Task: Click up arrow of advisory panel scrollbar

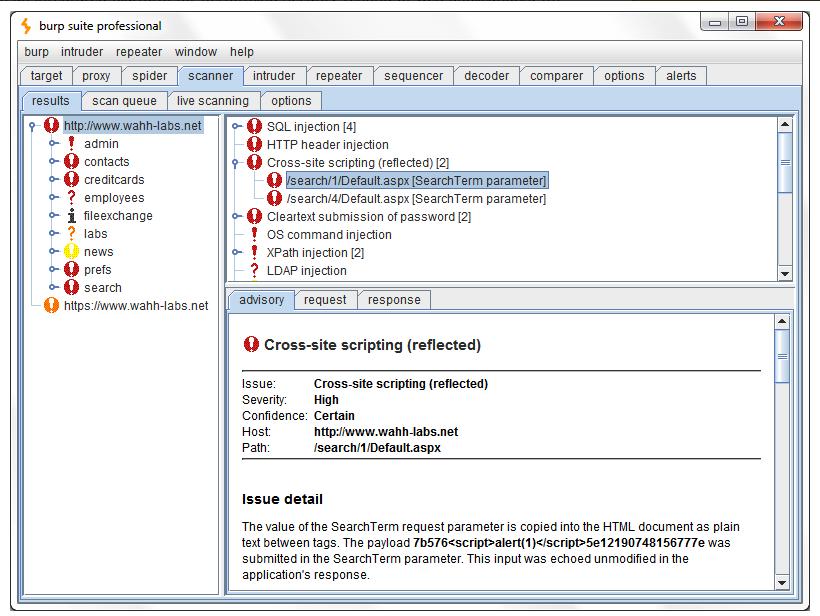Action: click(x=782, y=322)
